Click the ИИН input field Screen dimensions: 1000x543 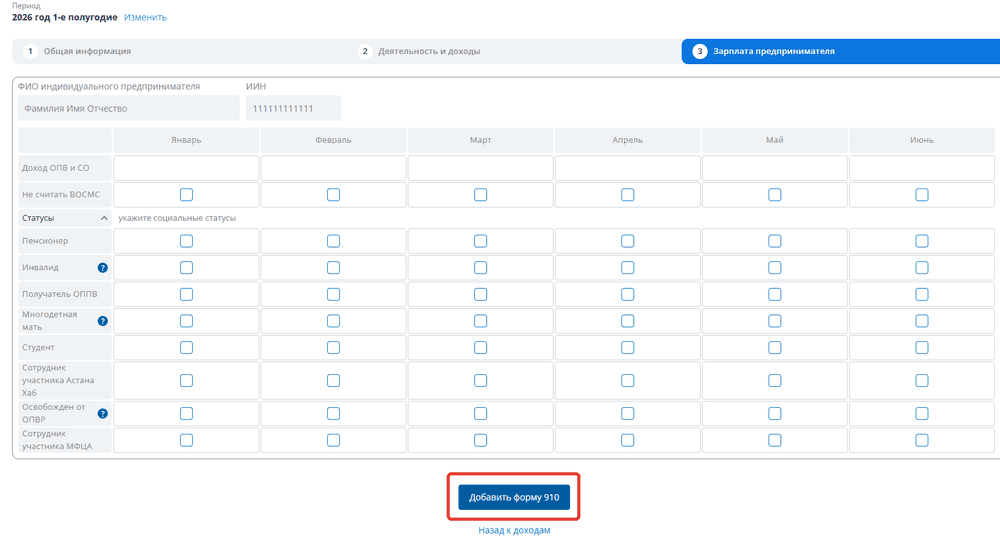(293, 108)
